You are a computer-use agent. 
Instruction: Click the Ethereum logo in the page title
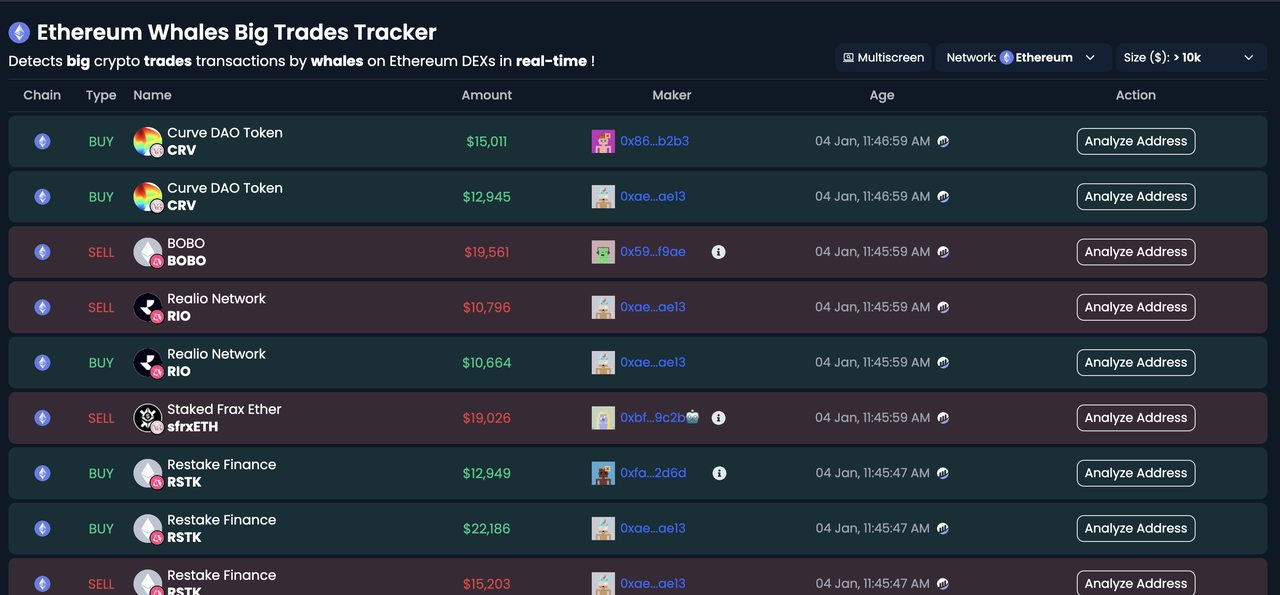pos(19,32)
